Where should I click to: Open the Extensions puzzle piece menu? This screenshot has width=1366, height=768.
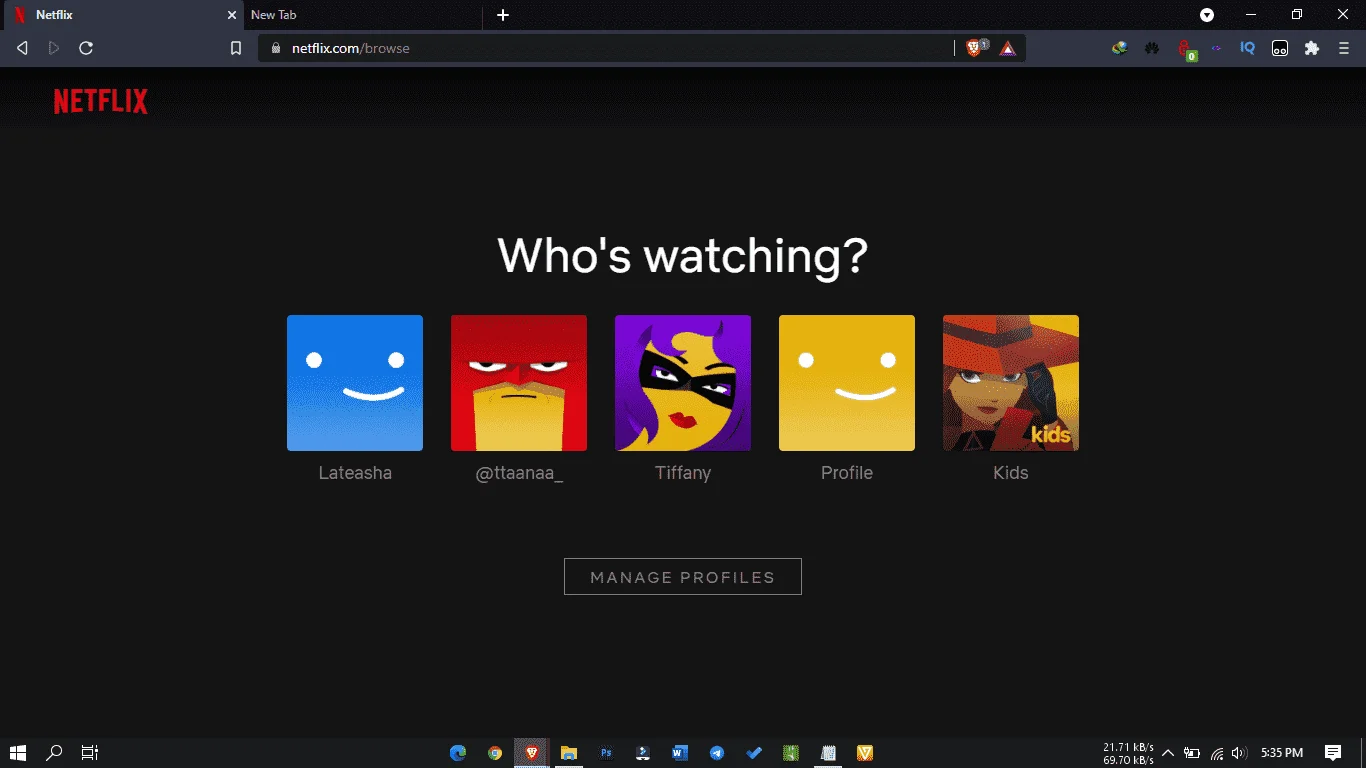pyautogui.click(x=1312, y=48)
